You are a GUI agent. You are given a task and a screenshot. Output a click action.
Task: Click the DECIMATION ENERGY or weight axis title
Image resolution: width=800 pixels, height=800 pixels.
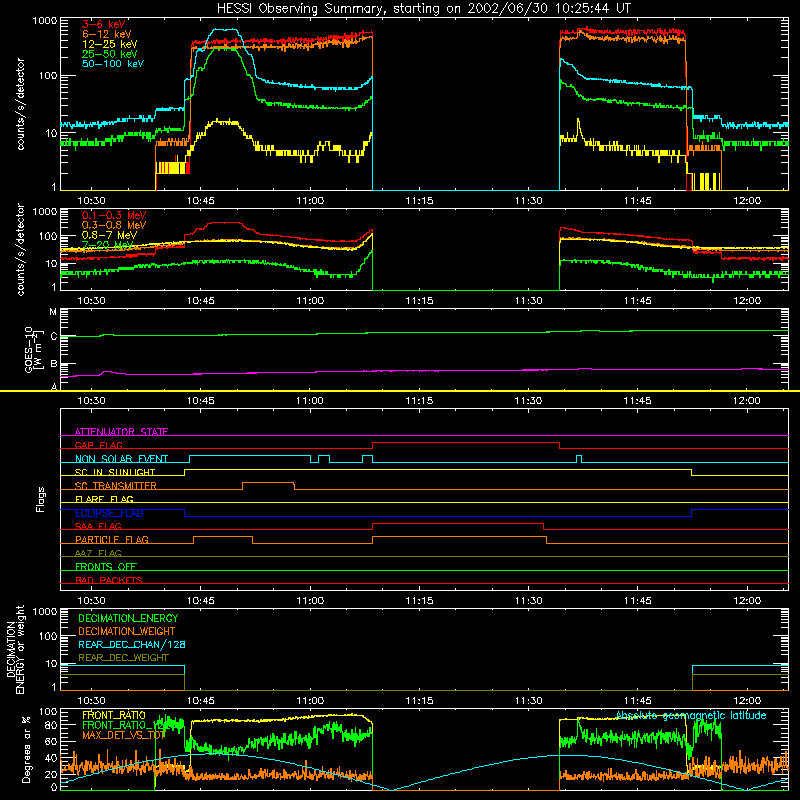15,649
